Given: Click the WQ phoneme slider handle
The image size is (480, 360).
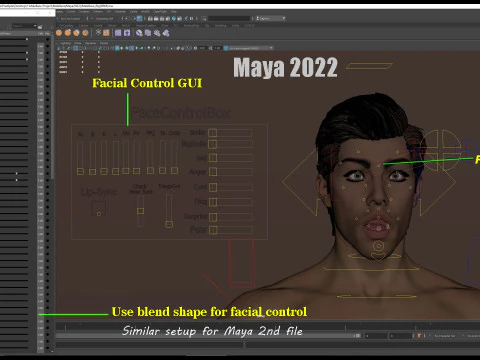Looking at the screenshot, I should 150,171.
